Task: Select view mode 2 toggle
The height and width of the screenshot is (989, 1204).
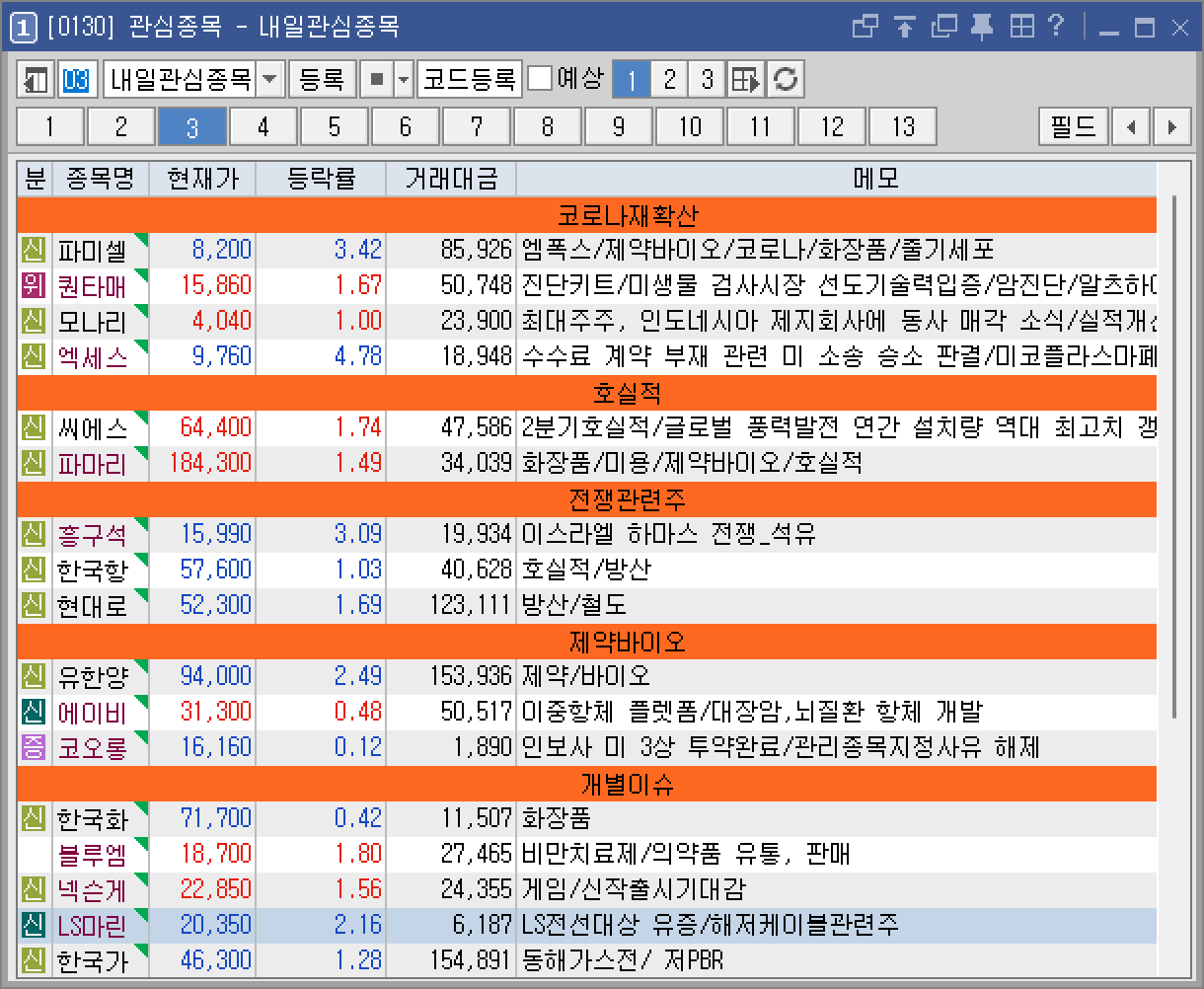Action: (x=669, y=80)
